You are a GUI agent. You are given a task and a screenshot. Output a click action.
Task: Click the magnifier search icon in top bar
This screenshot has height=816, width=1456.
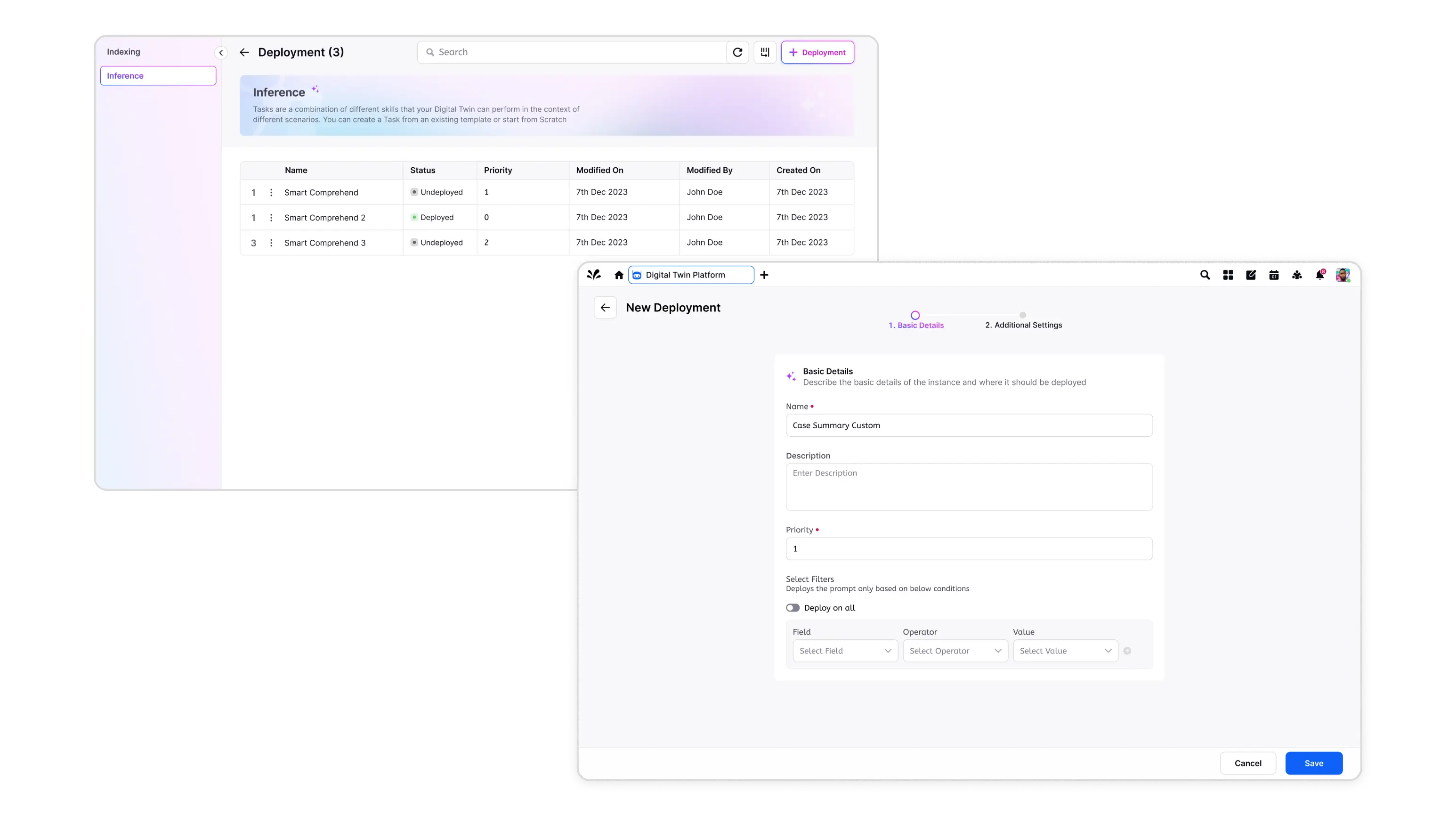[1205, 275]
